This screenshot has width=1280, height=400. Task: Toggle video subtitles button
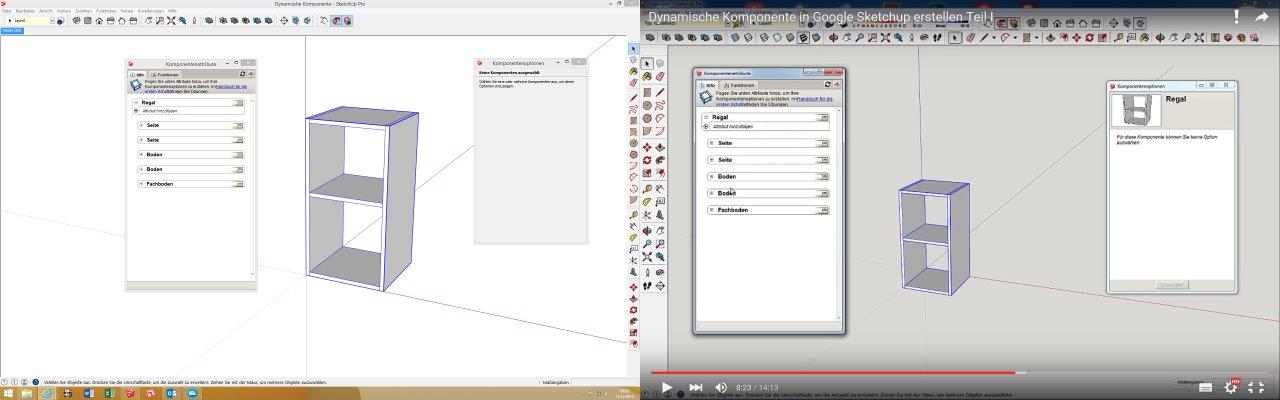(1205, 387)
